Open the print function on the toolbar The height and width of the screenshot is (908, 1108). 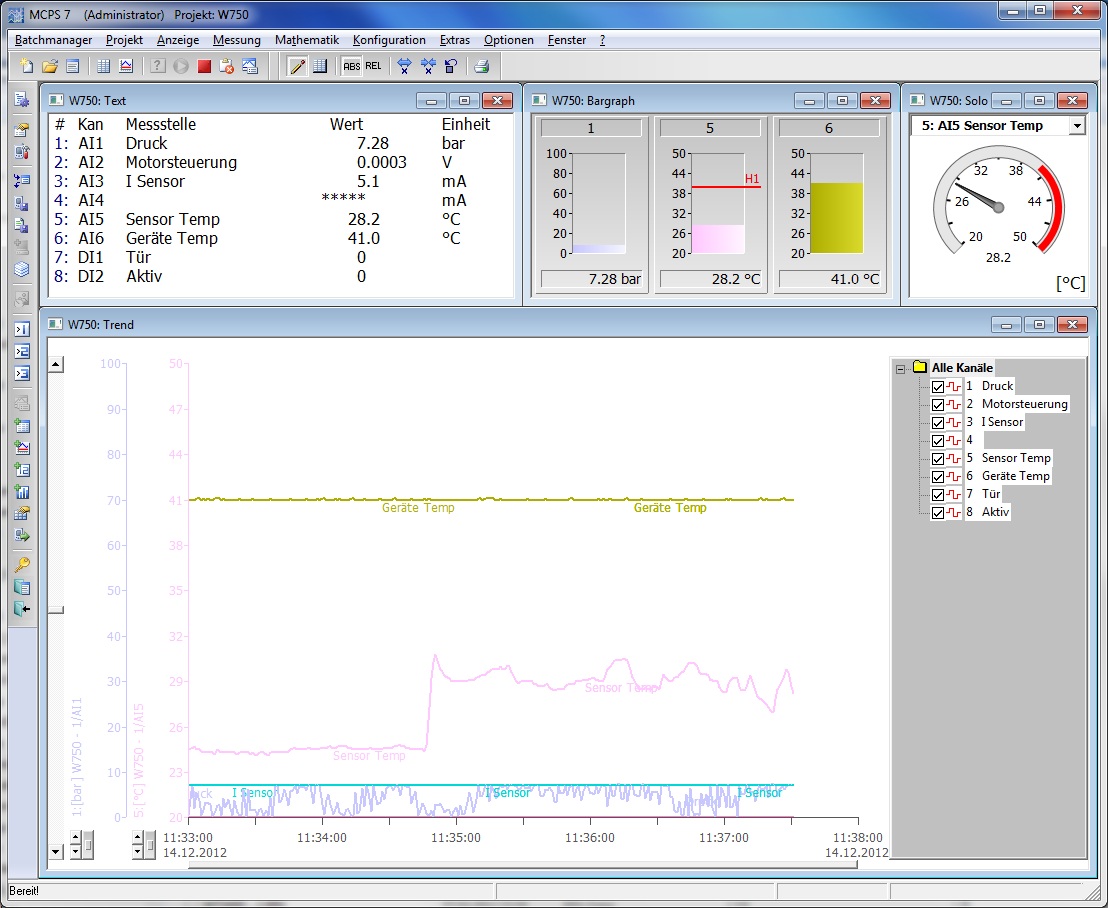[x=483, y=66]
